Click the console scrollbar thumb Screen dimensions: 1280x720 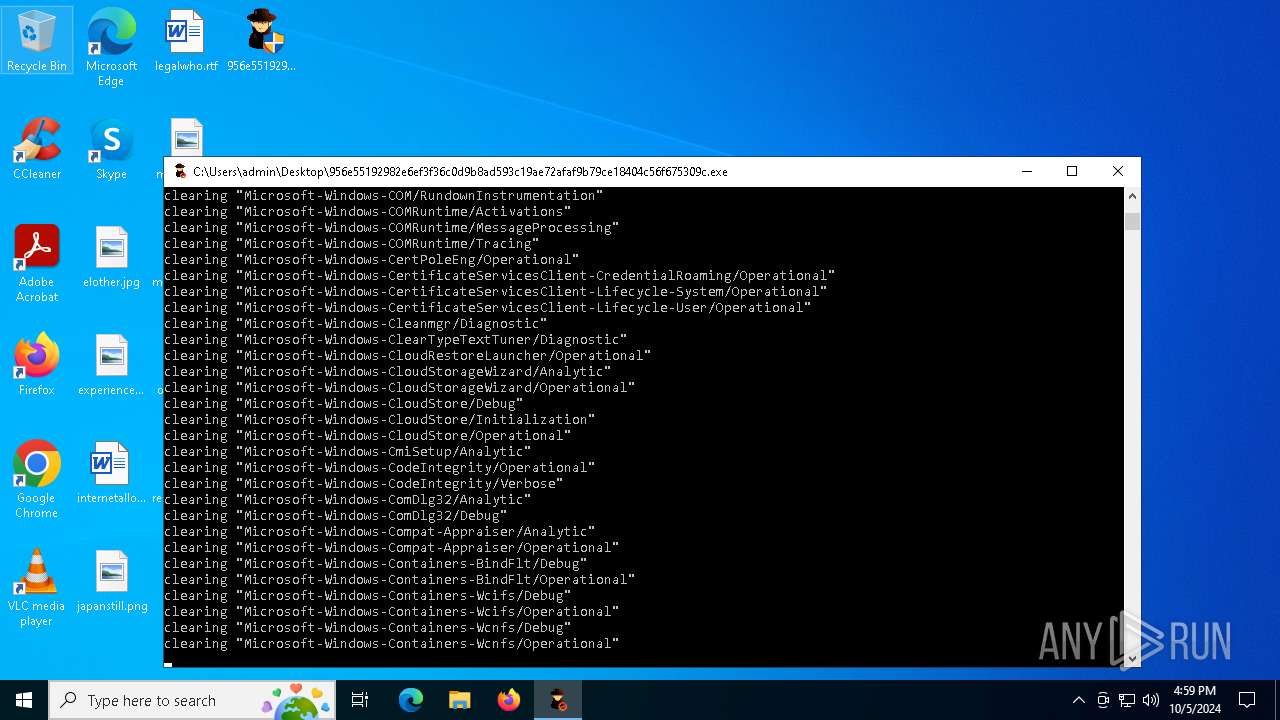(x=1132, y=221)
